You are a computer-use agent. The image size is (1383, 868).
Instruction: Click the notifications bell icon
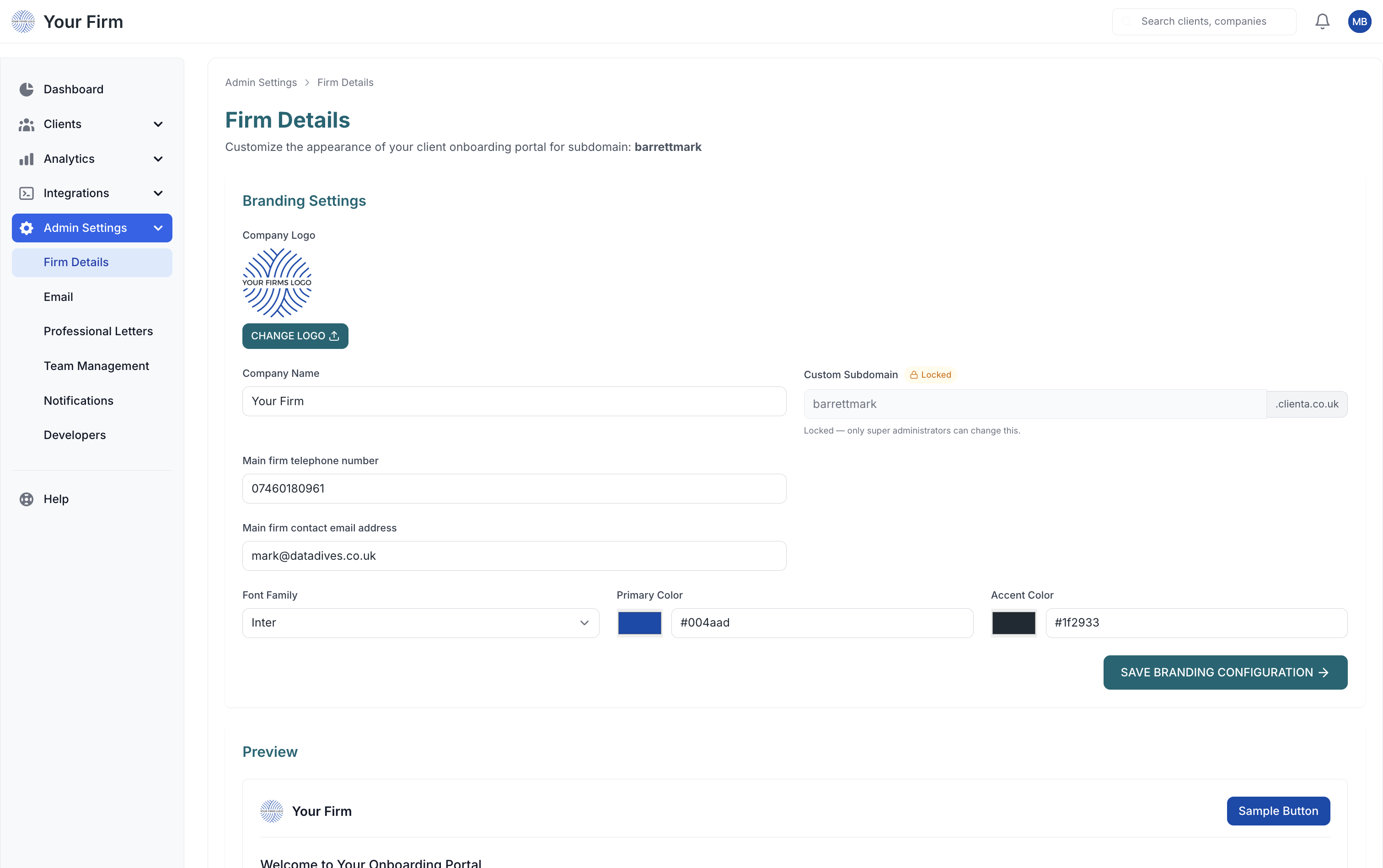1322,21
